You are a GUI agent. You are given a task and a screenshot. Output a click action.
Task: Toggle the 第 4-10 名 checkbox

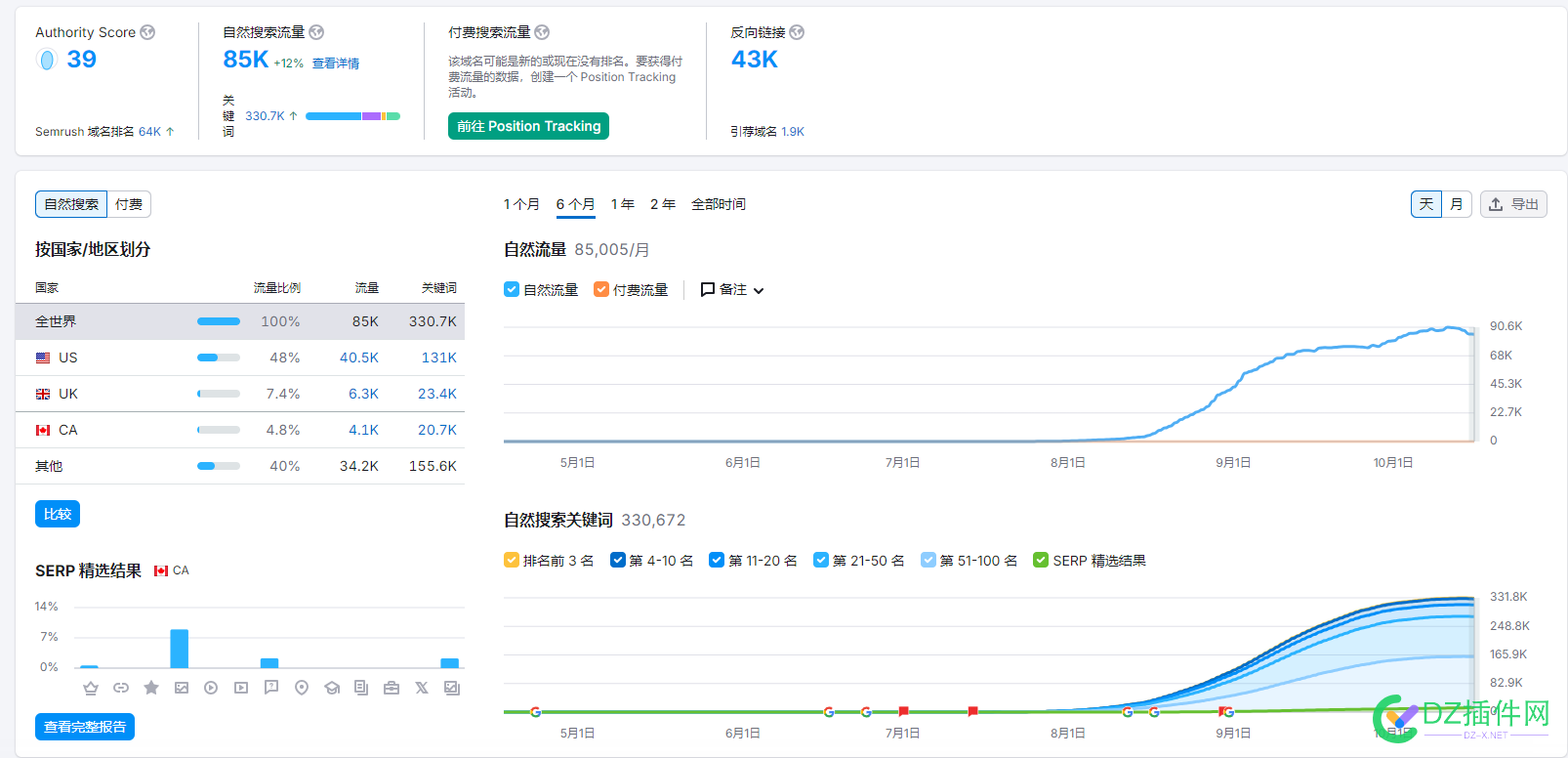point(618,560)
